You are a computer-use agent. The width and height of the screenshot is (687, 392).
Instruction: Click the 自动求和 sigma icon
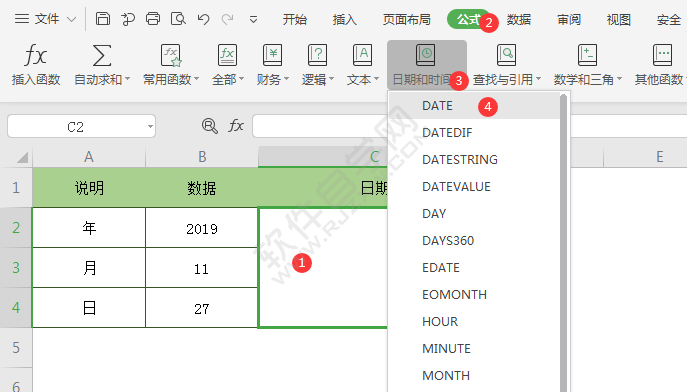click(x=102, y=56)
